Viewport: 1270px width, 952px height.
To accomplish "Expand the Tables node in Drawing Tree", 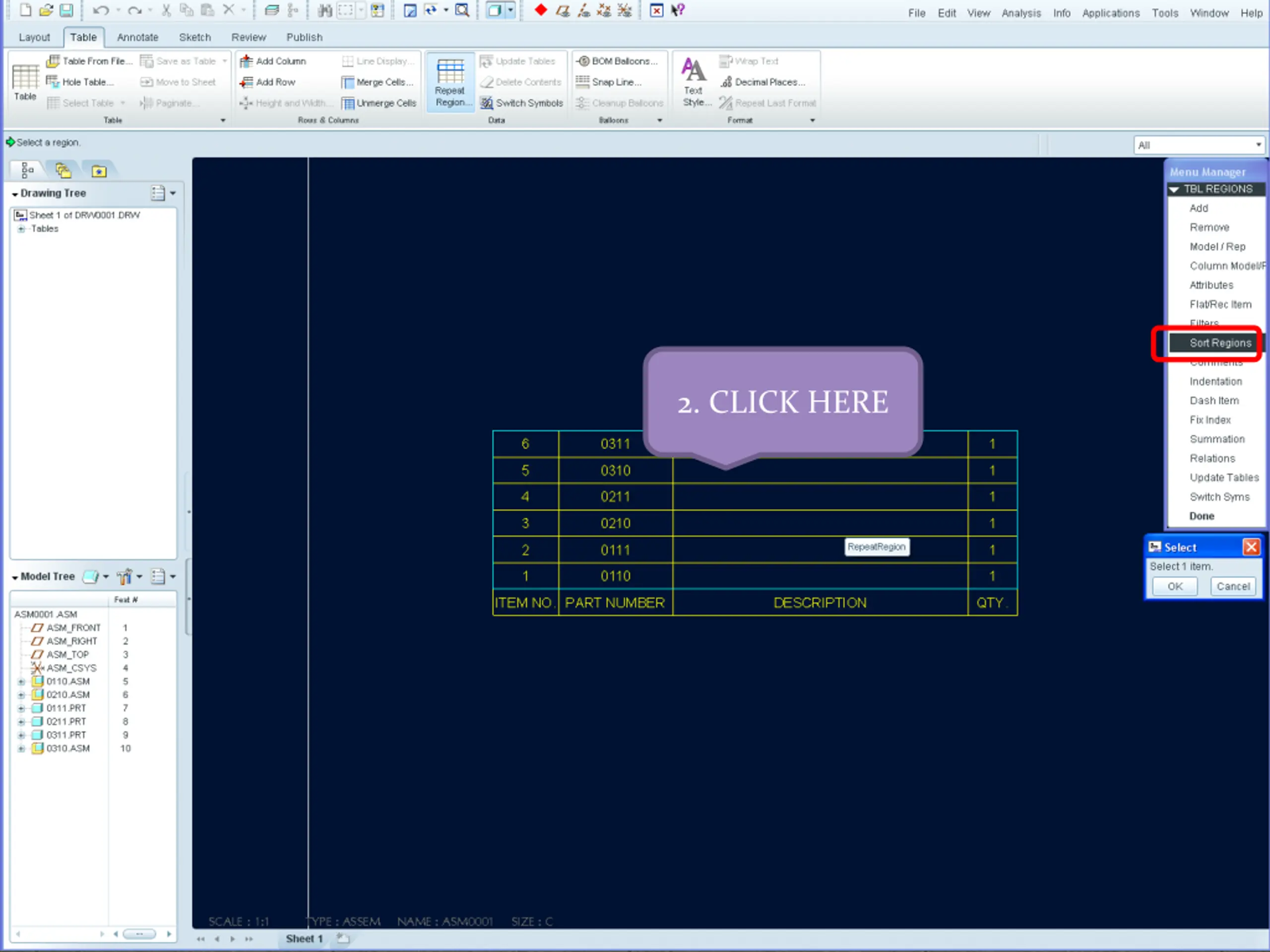I will [x=21, y=229].
